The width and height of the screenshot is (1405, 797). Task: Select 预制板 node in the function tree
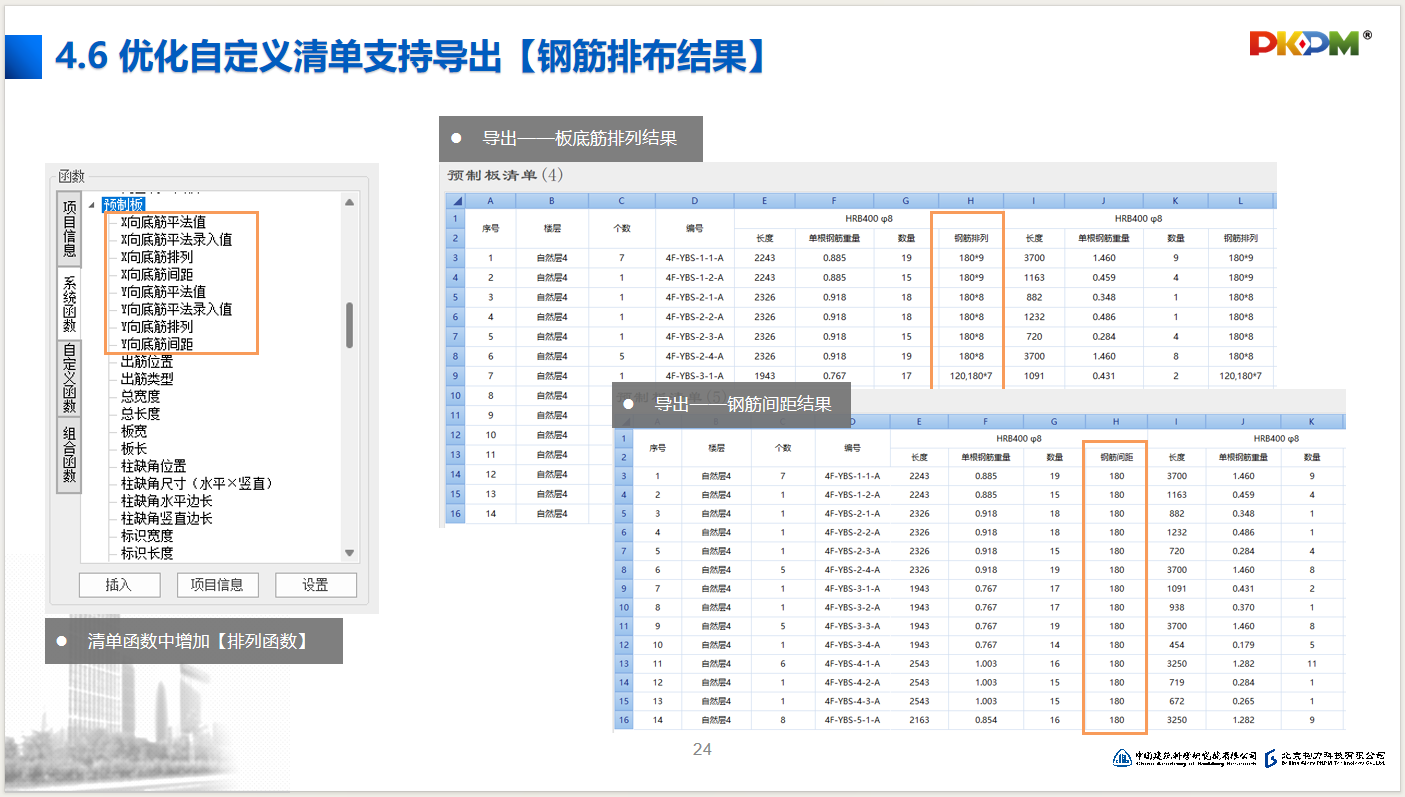(x=123, y=205)
